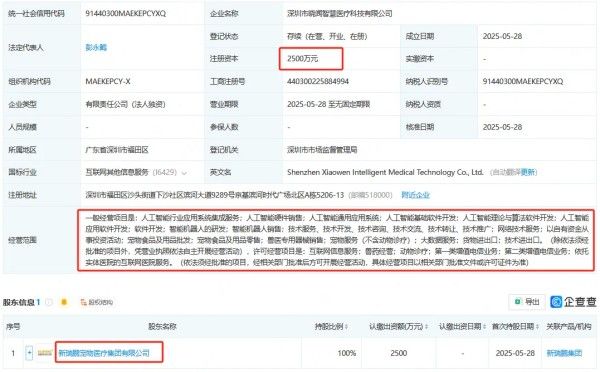Sort by subscribed capital amount column
The image size is (600, 372).
[x=398, y=326]
